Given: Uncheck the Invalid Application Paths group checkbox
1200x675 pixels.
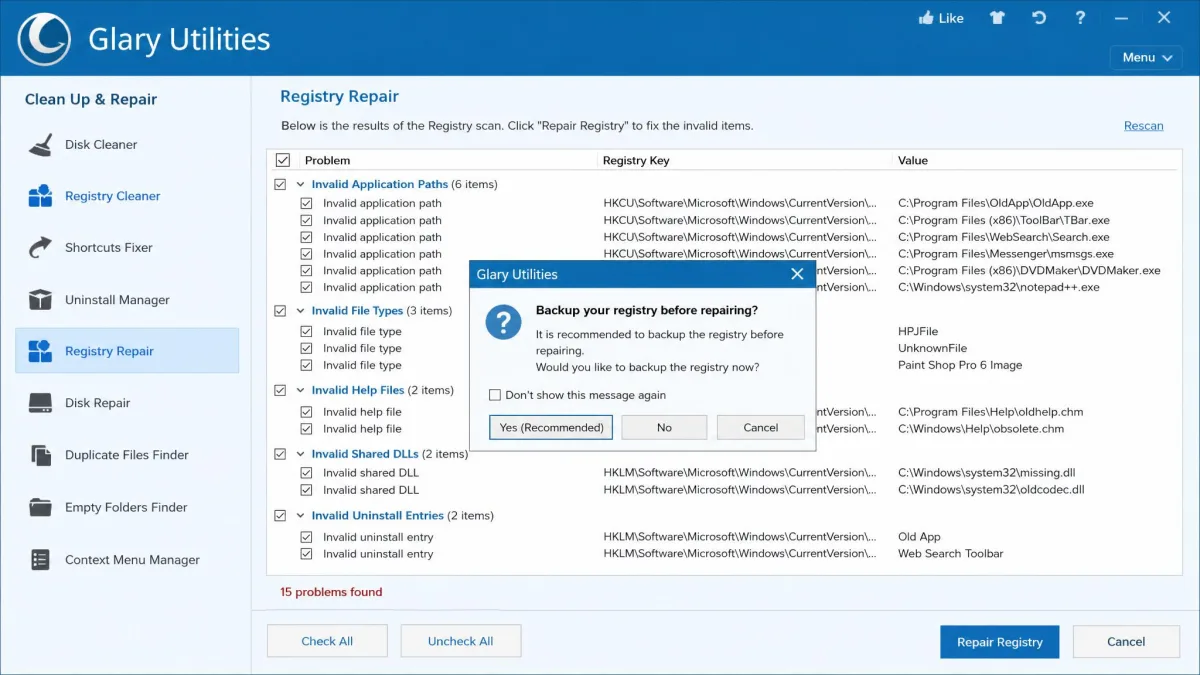Looking at the screenshot, I should [280, 184].
